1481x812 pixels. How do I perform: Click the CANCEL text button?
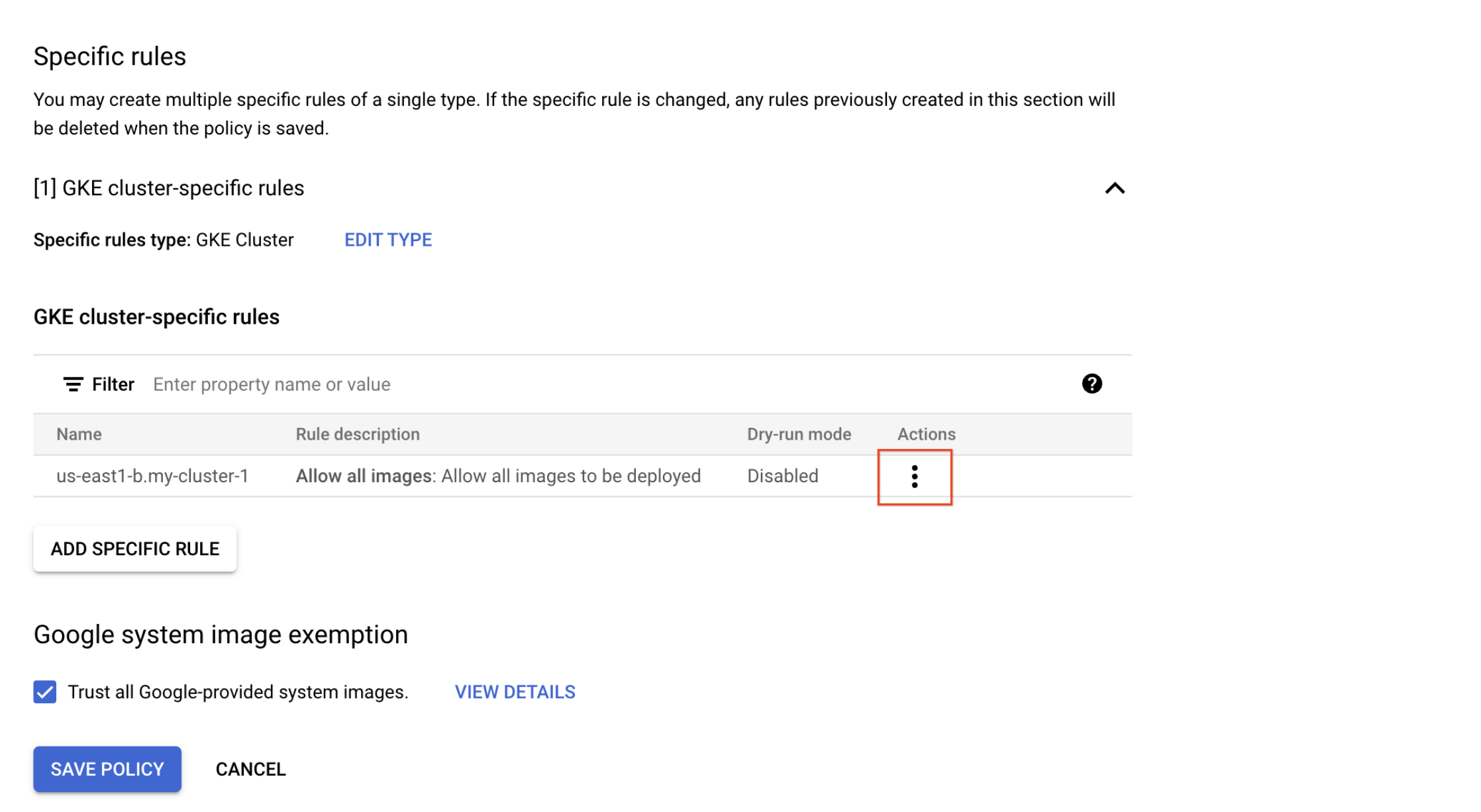tap(250, 769)
